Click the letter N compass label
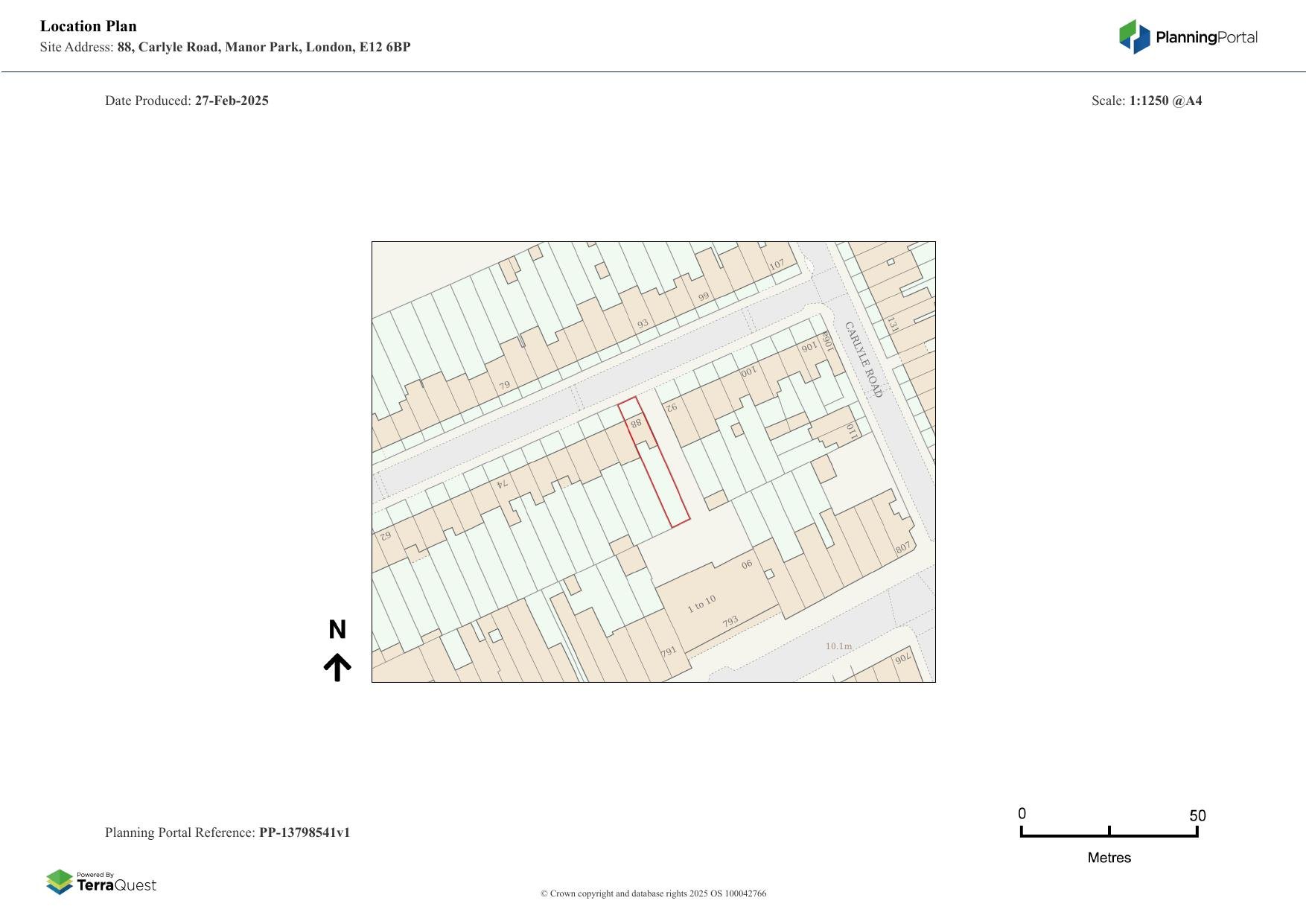The image size is (1306, 924). point(337,630)
